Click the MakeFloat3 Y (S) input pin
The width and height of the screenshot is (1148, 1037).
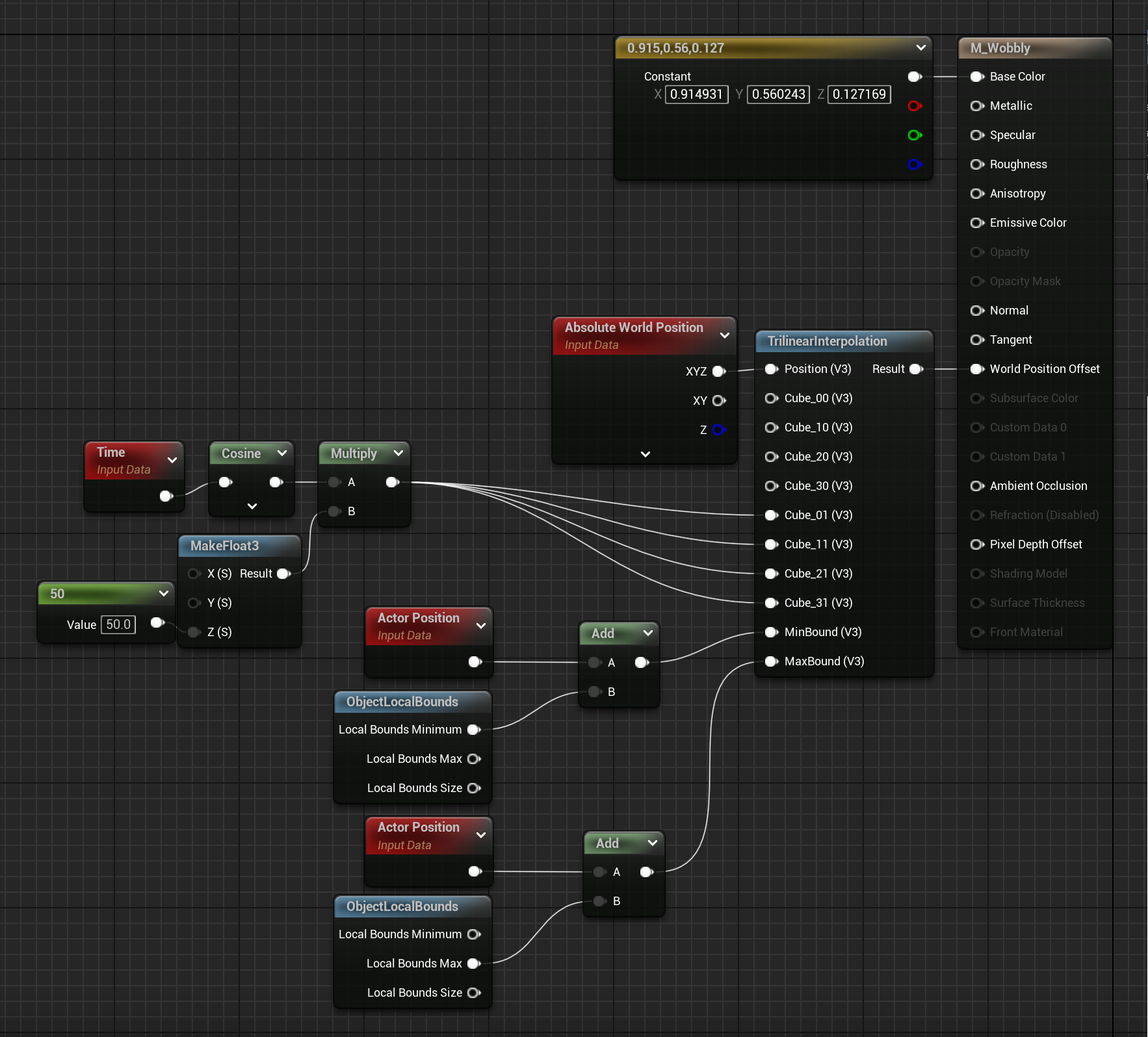194,603
